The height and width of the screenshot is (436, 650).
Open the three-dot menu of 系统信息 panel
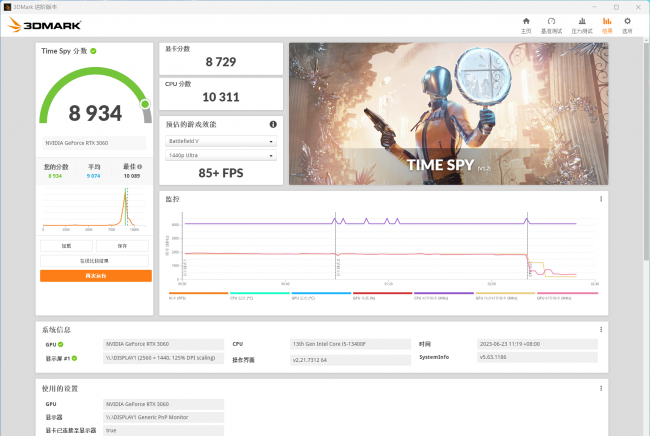(x=601, y=329)
